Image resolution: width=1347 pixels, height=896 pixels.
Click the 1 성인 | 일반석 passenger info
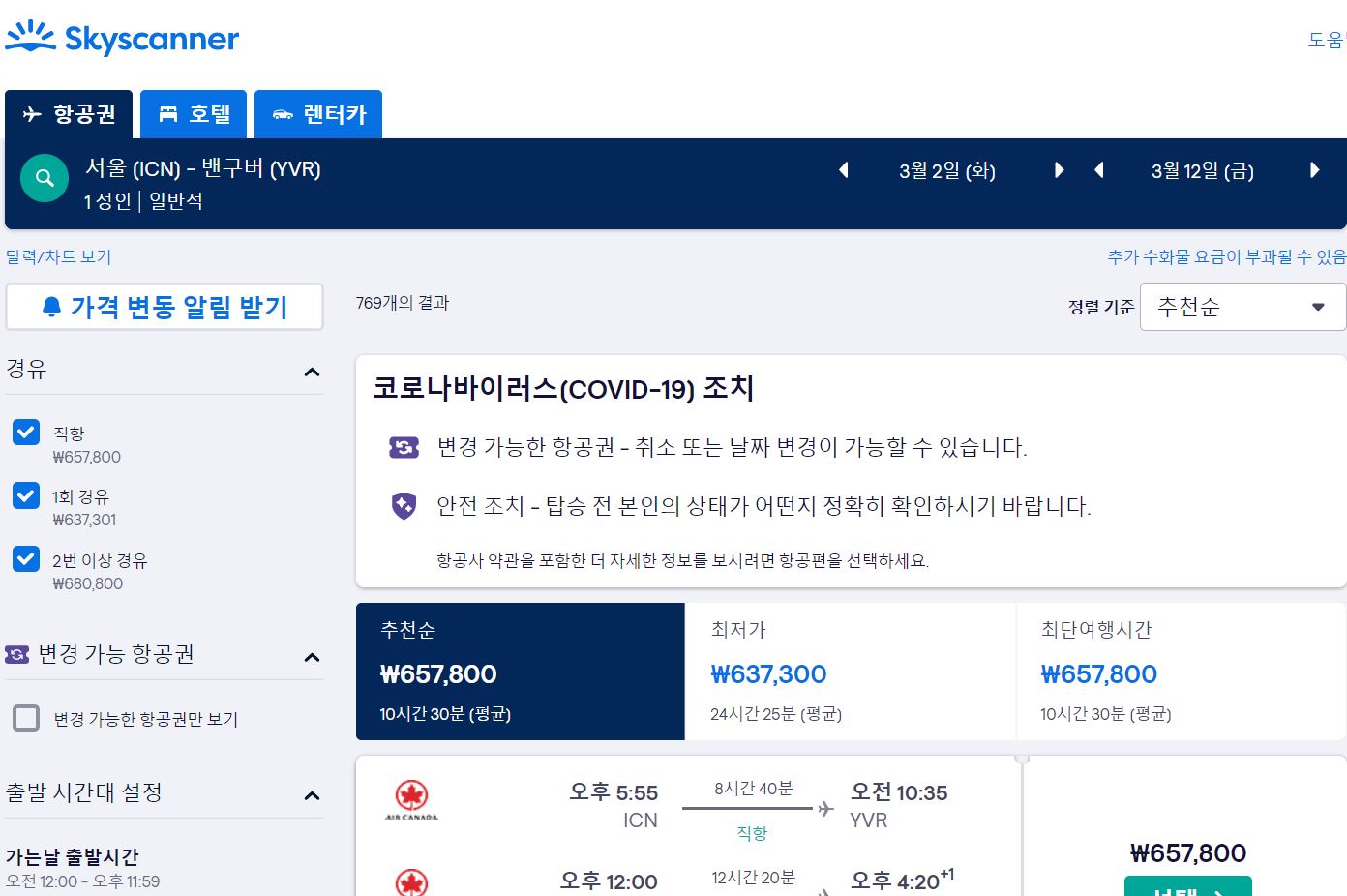coord(143,201)
